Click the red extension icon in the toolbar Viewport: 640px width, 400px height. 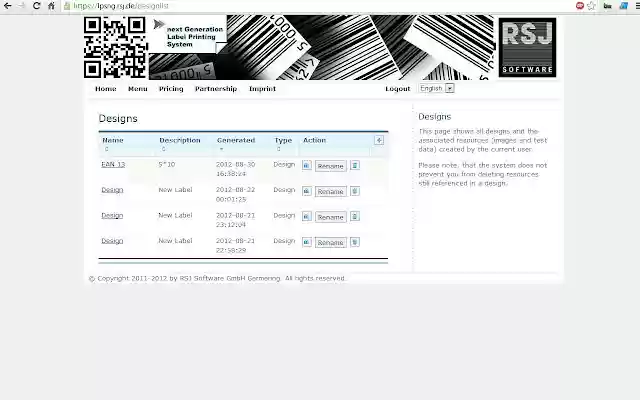pyautogui.click(x=580, y=6)
